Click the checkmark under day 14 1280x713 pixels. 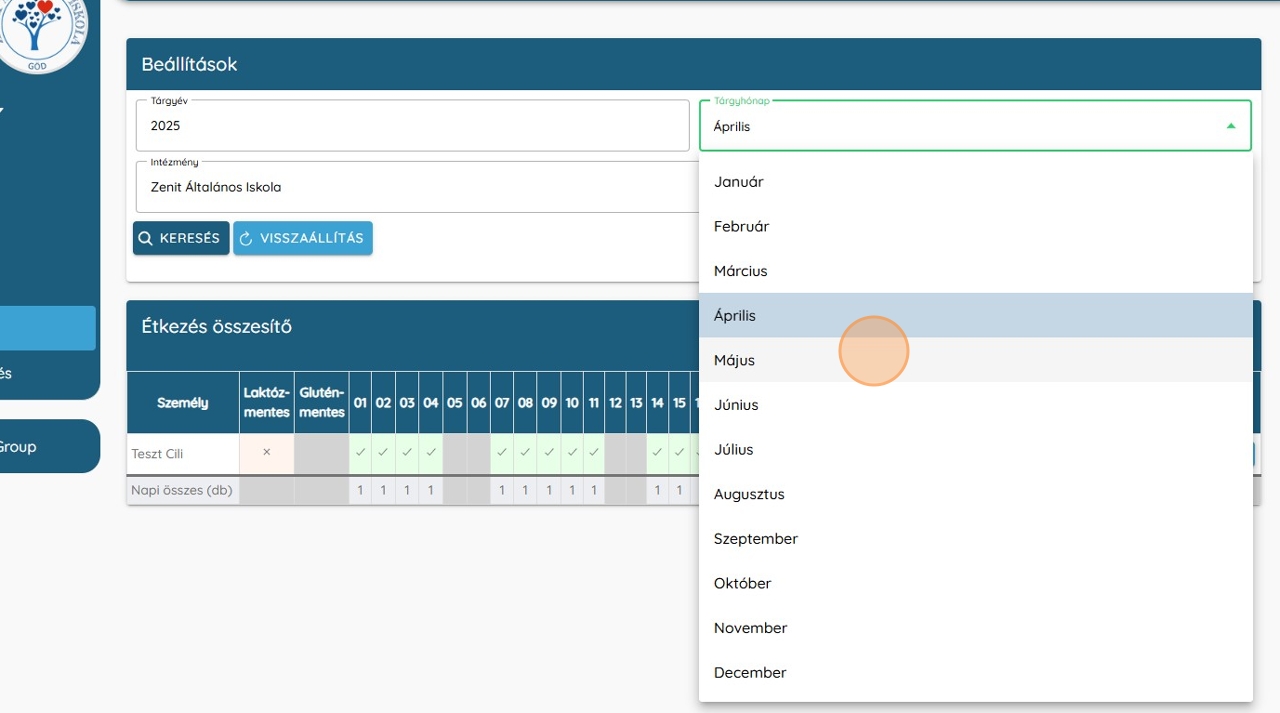(657, 452)
